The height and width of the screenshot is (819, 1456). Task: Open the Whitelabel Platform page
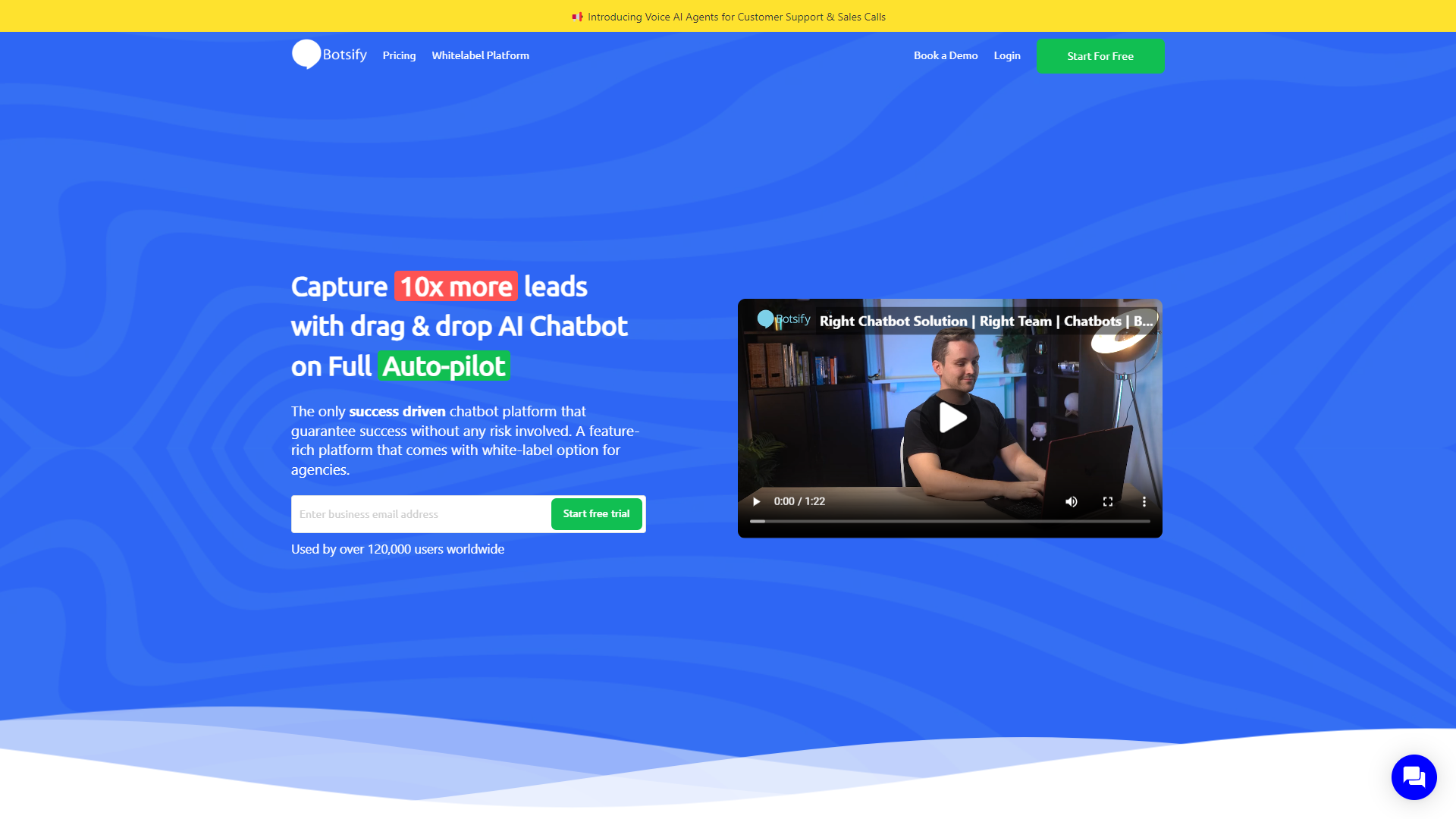click(x=480, y=55)
